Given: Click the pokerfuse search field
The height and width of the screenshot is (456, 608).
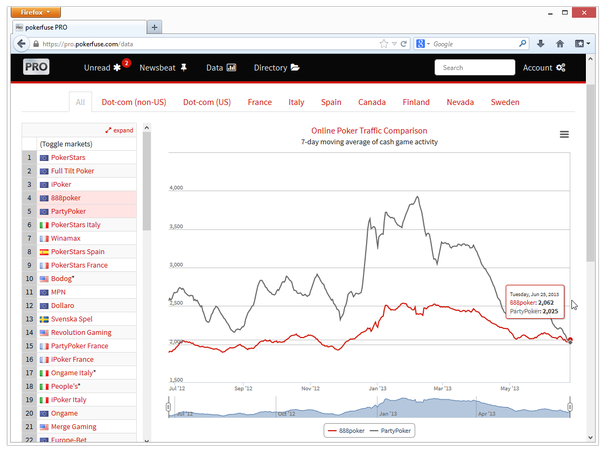Looking at the screenshot, I should [x=475, y=67].
